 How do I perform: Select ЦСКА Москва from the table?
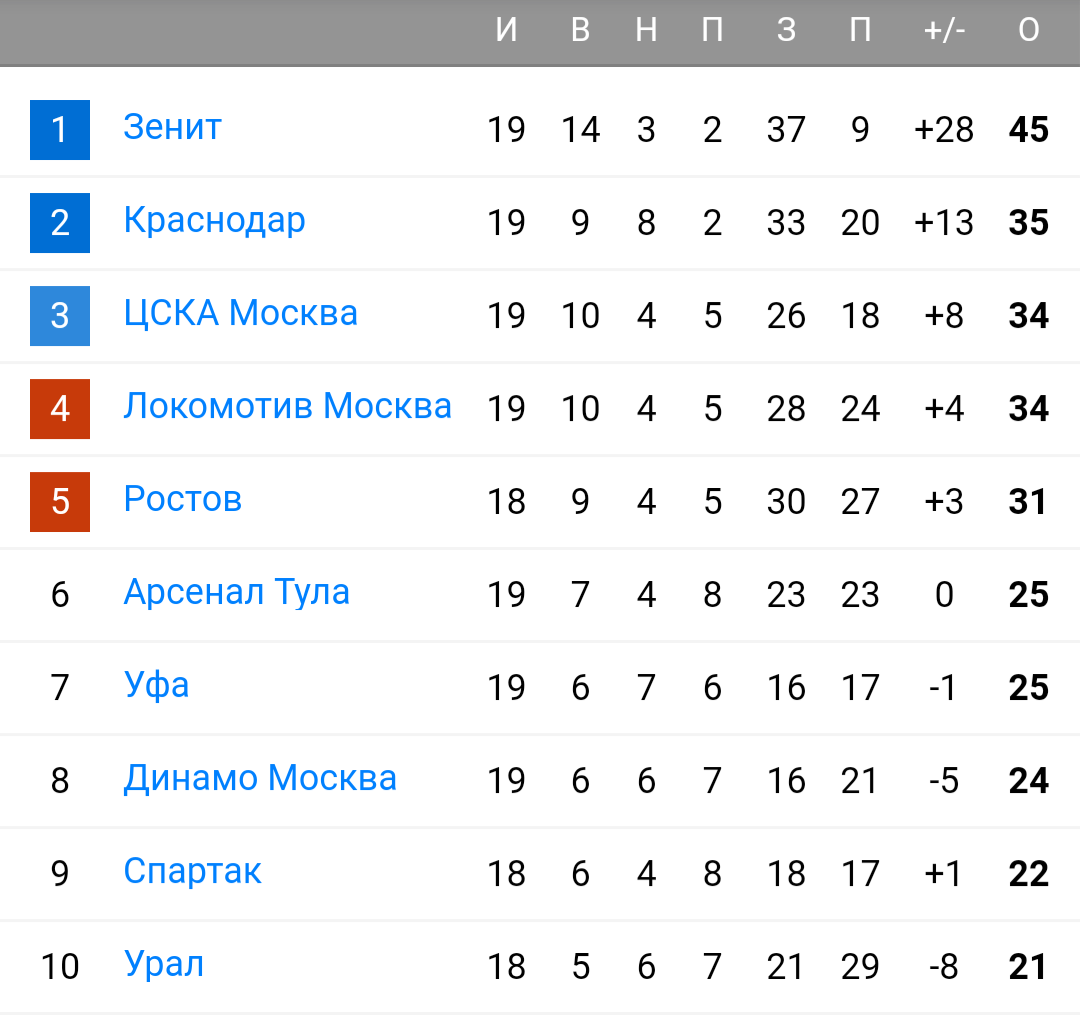(x=240, y=313)
